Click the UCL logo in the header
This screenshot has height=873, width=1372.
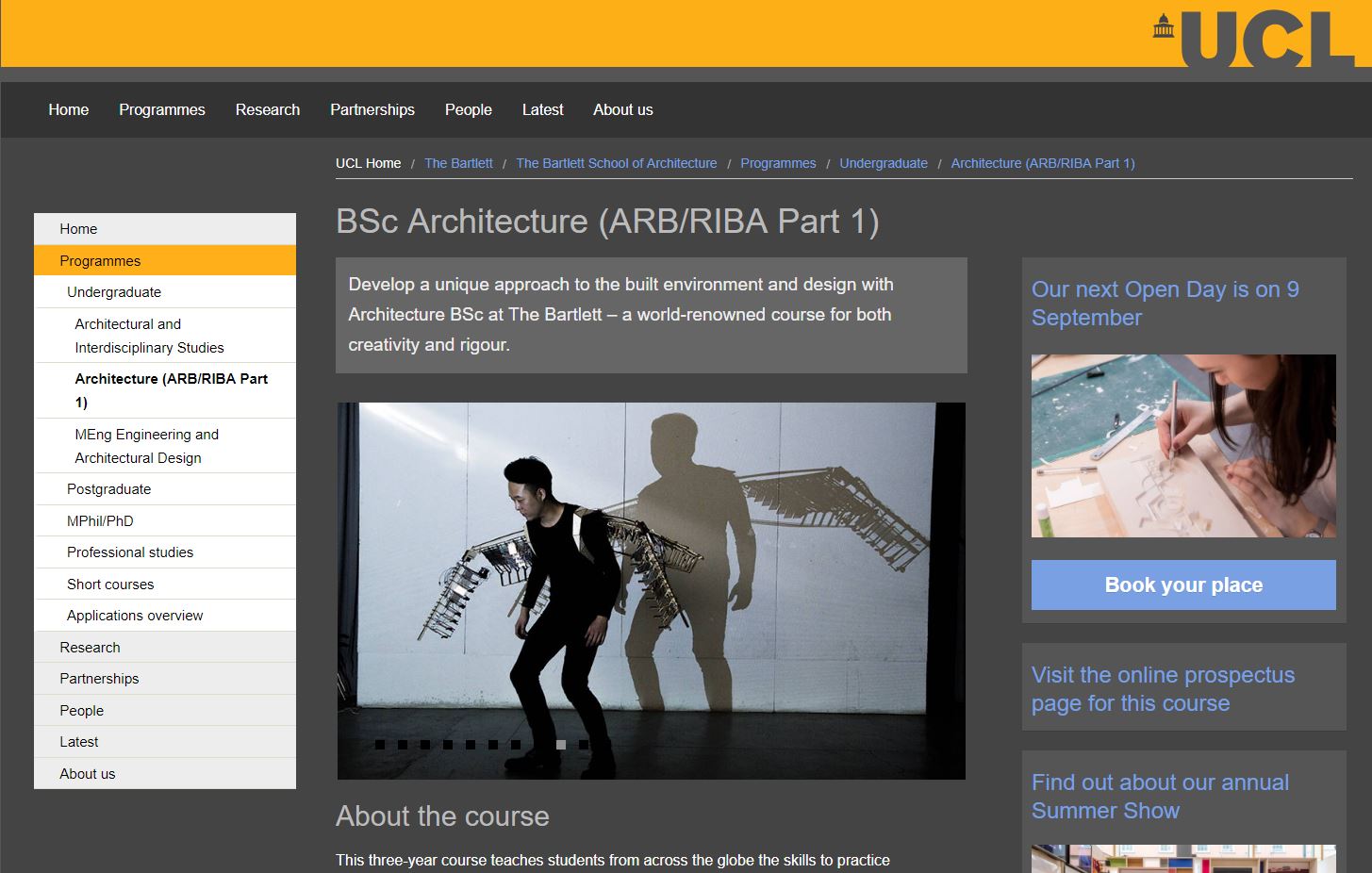[1253, 38]
